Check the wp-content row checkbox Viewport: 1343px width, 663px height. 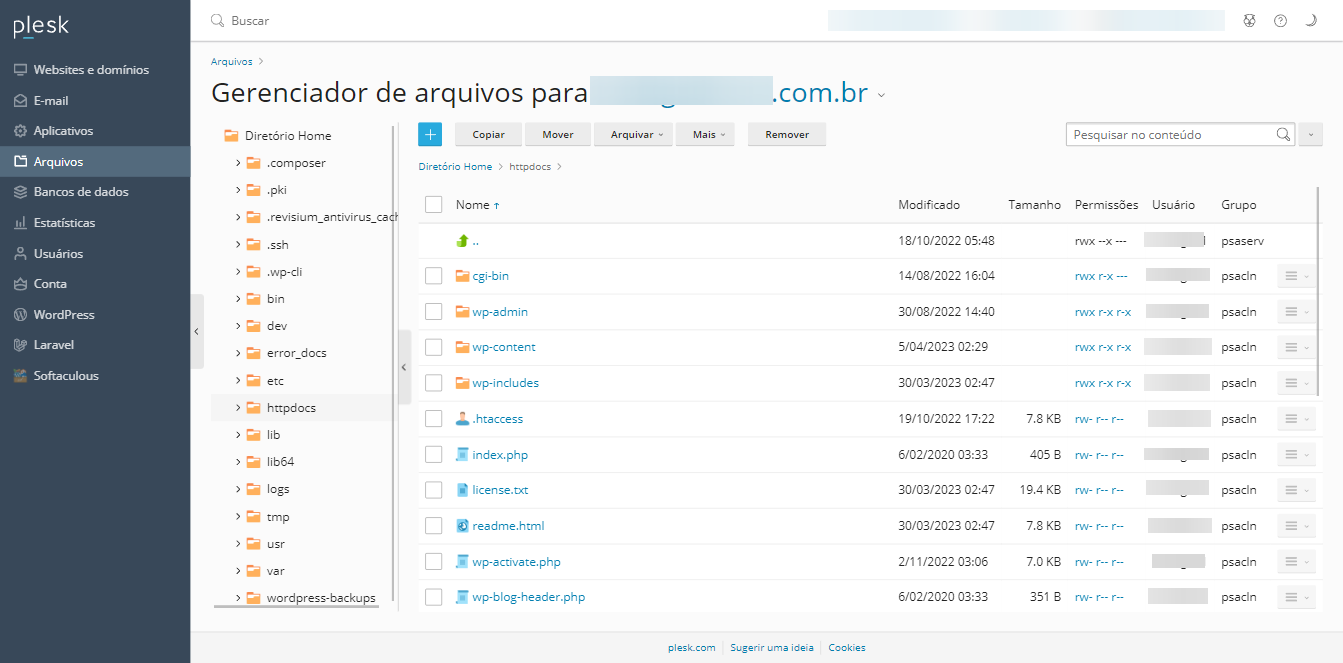pyautogui.click(x=433, y=347)
